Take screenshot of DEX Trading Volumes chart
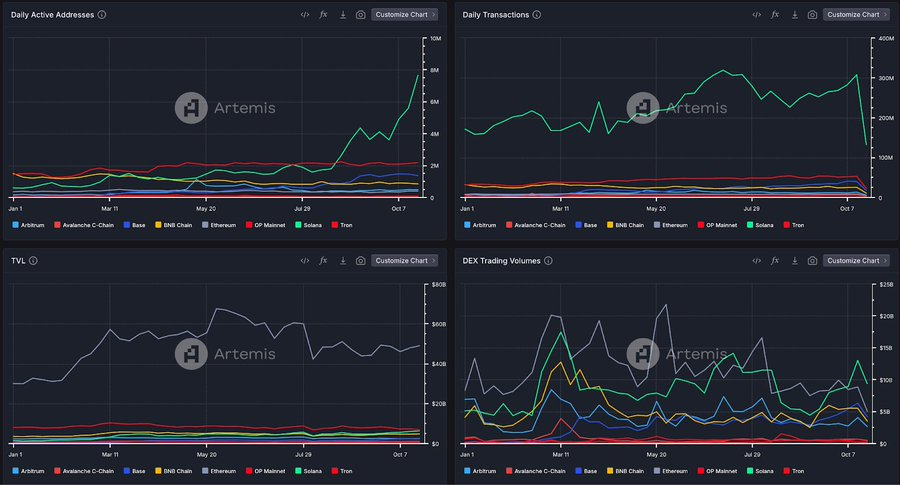 (812, 261)
